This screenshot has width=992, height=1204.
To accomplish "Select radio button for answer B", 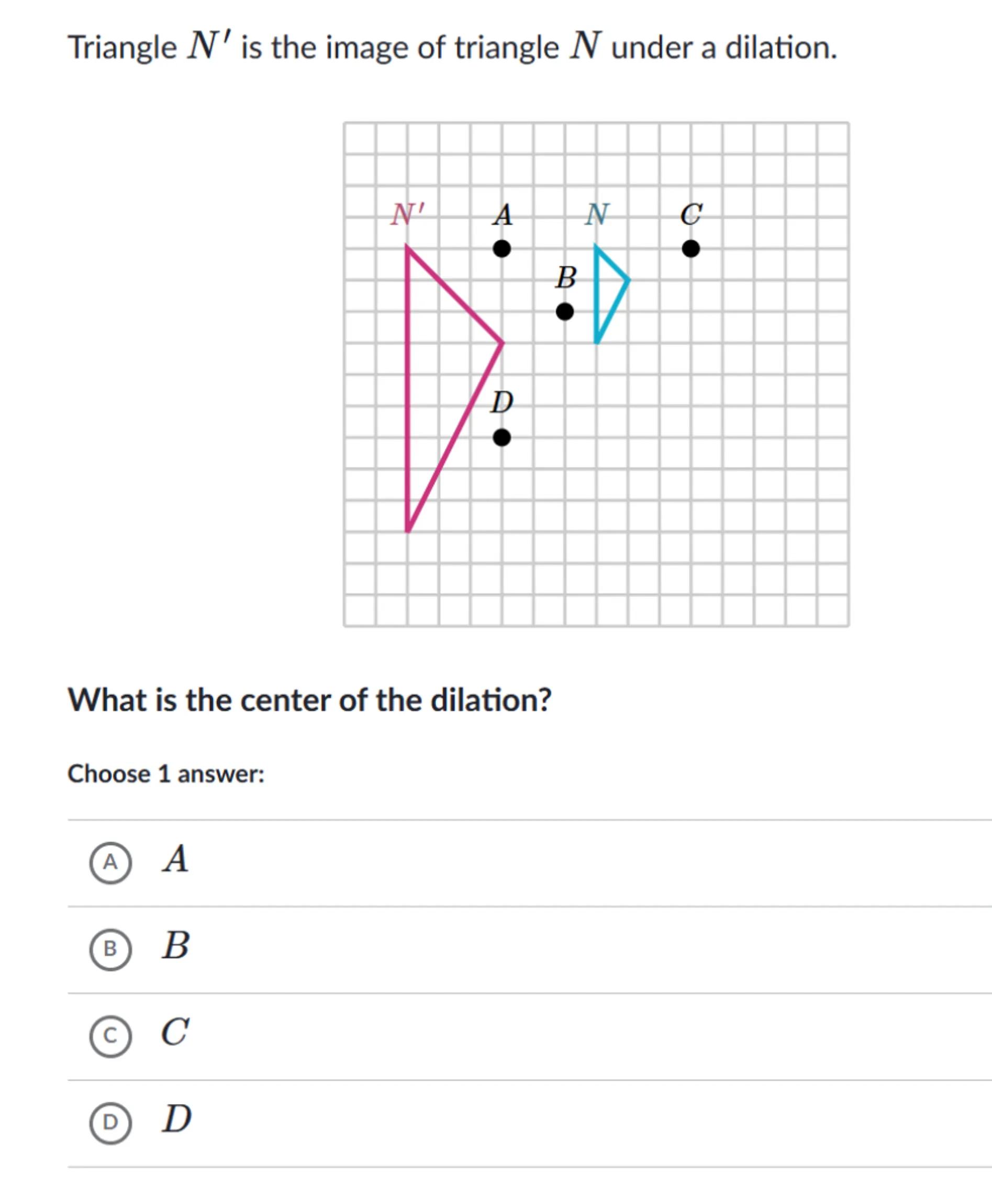I will pyautogui.click(x=110, y=949).
